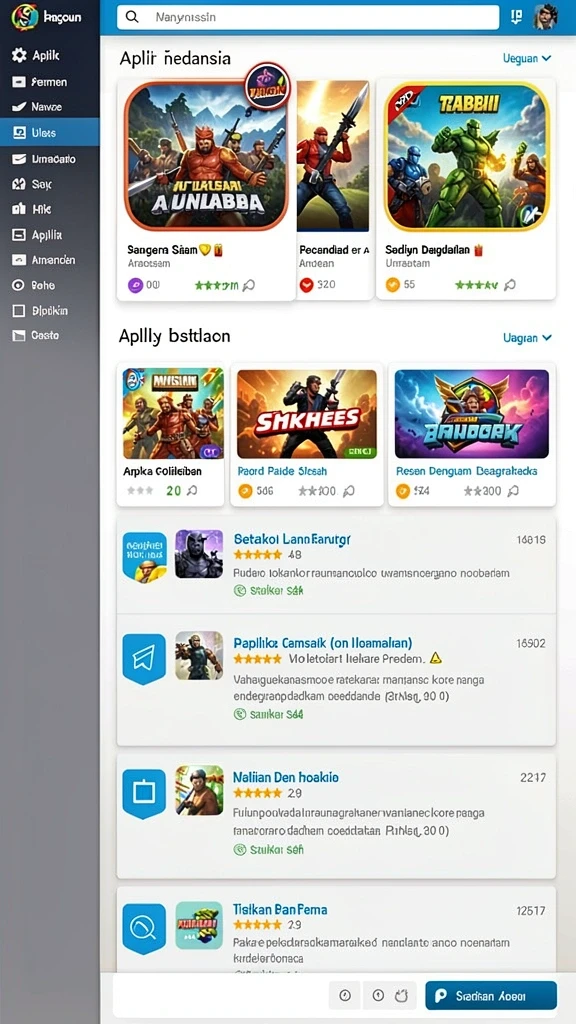Click the blue app icon beside Setakoı Lannfarutgr
Screen dimensions: 576x1024
(145, 556)
